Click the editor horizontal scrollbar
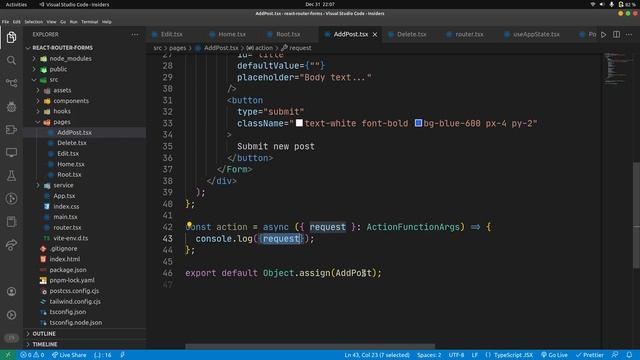The height and width of the screenshot is (360, 640). coord(310,347)
